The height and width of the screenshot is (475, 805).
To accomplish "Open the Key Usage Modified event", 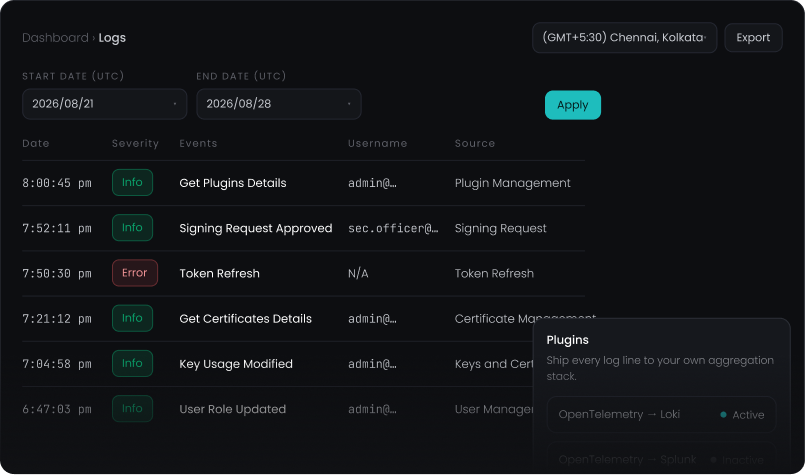I will tap(236, 364).
